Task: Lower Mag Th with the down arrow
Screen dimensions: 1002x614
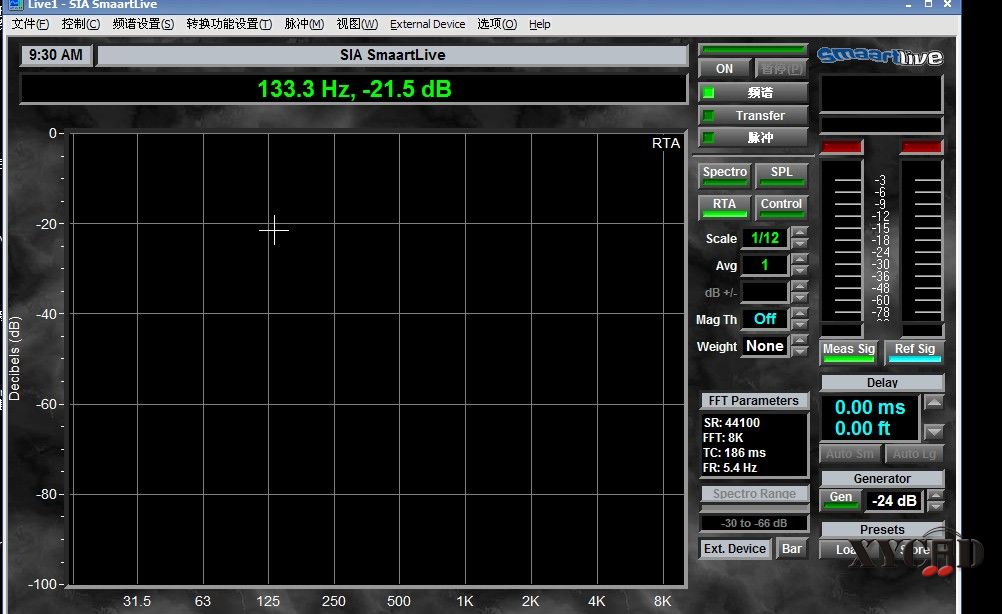Action: (x=799, y=324)
